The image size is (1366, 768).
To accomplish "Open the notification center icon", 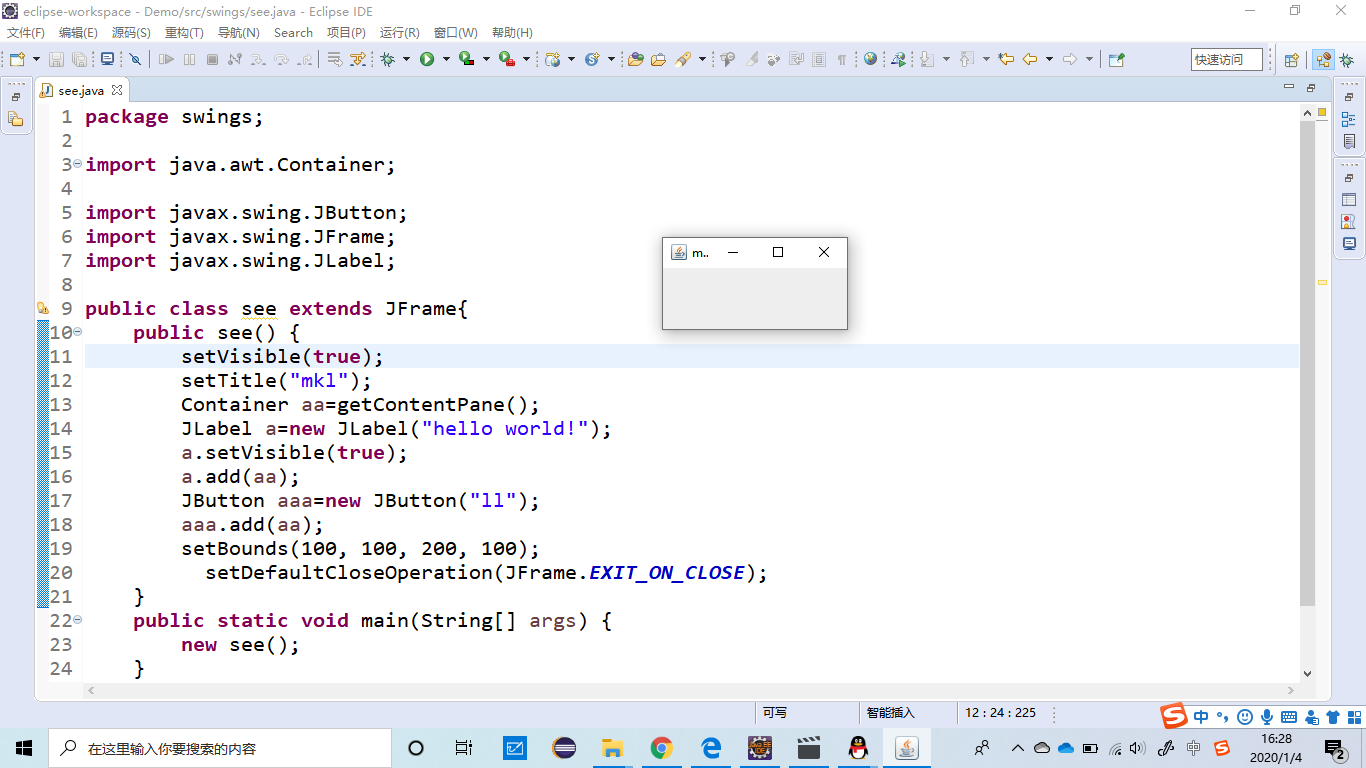I will pyautogui.click(x=1335, y=748).
